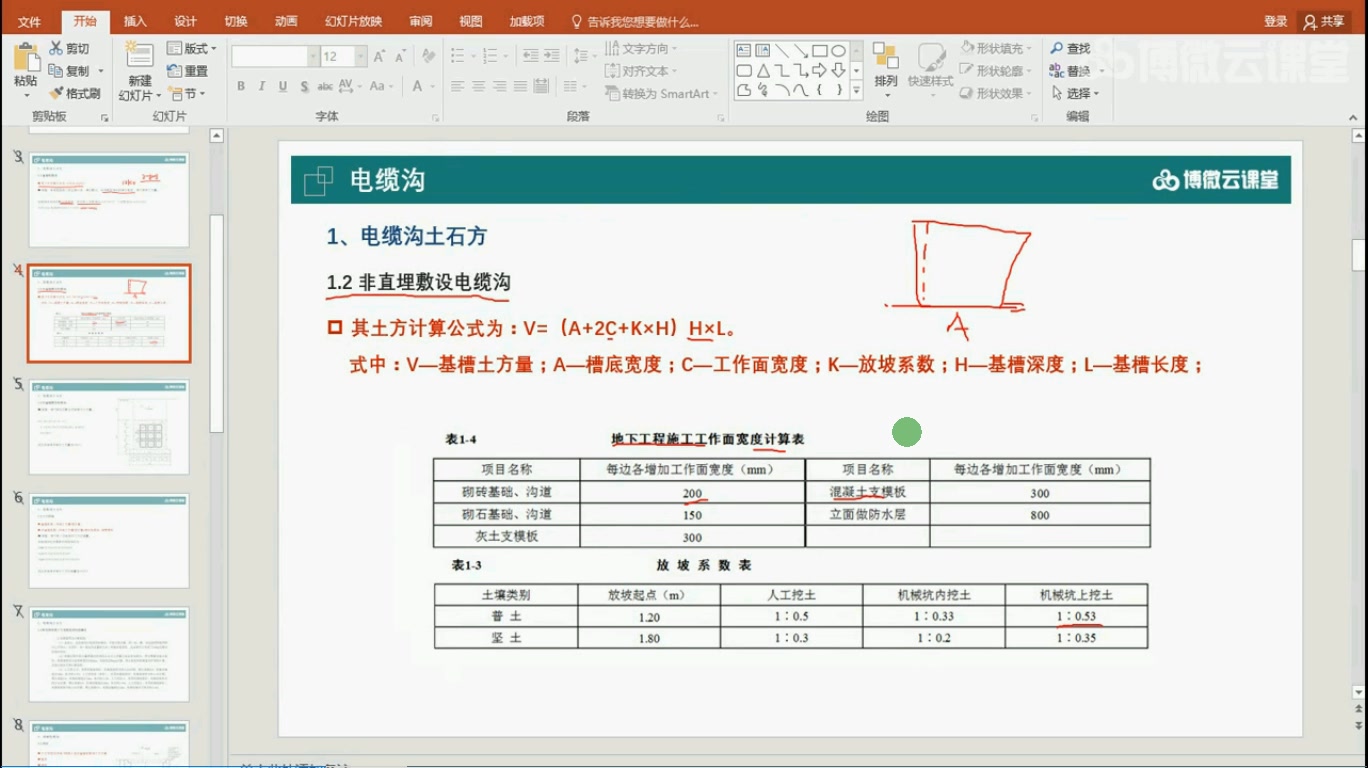
Task: Click the Copy (复制) button
Action: [69, 71]
